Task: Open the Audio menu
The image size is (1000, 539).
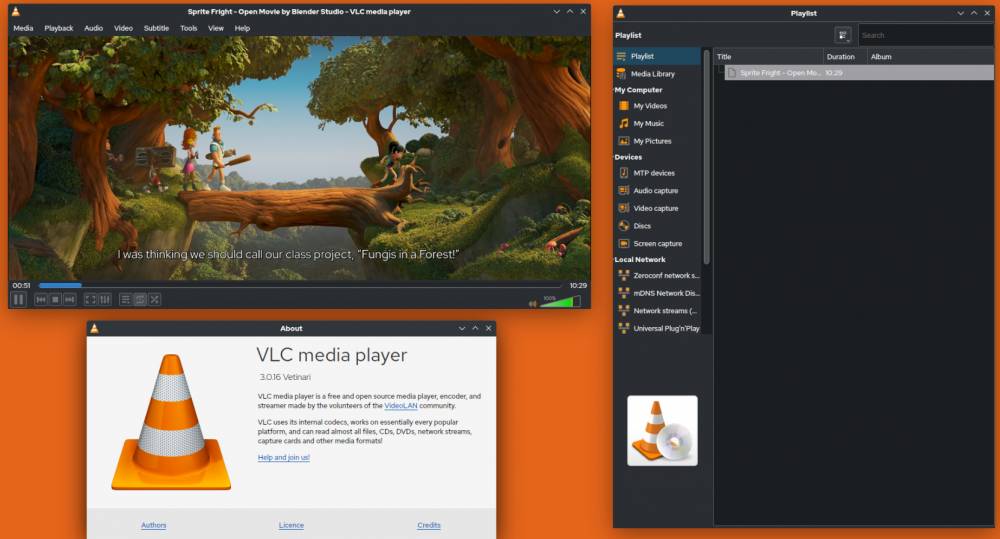Action: [x=93, y=28]
